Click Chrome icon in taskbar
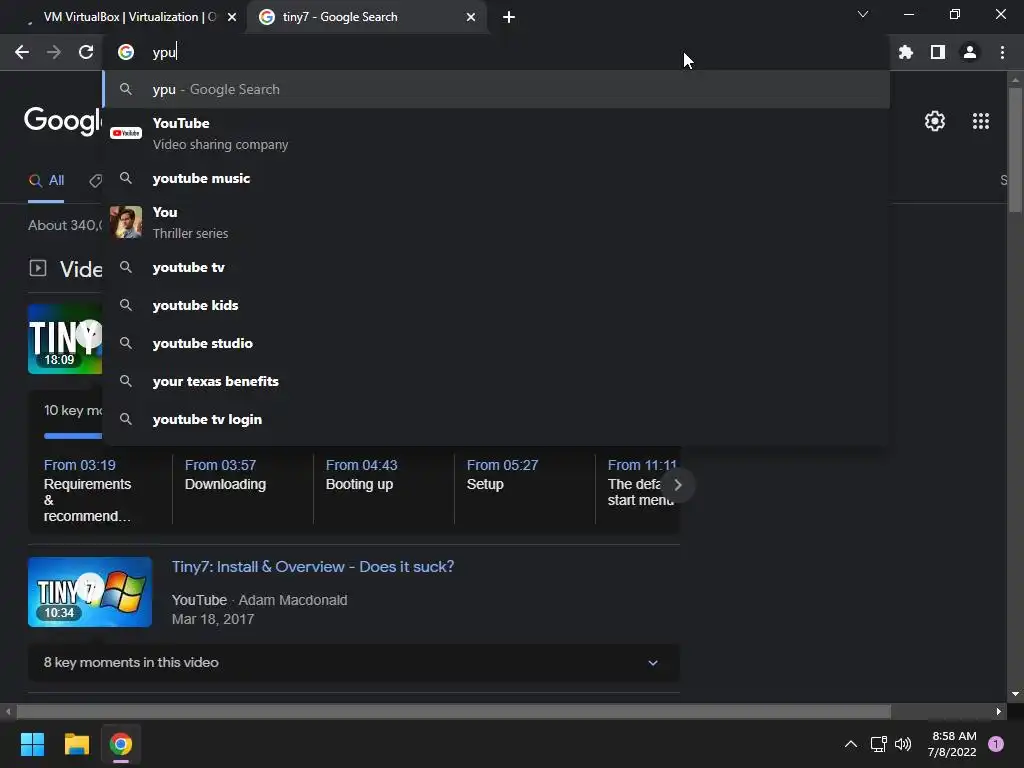 click(121, 744)
